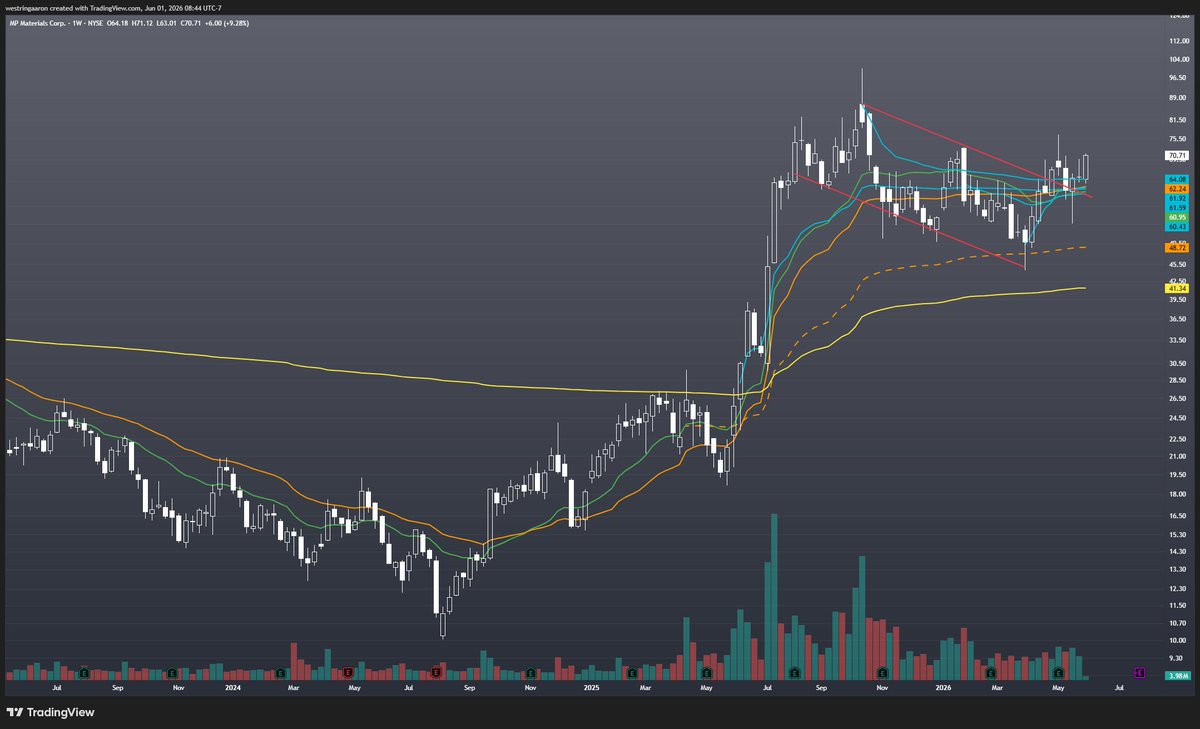Viewport: 1200px width, 729px height.
Task: Click the 2025 label on time axis
Action: point(590,688)
